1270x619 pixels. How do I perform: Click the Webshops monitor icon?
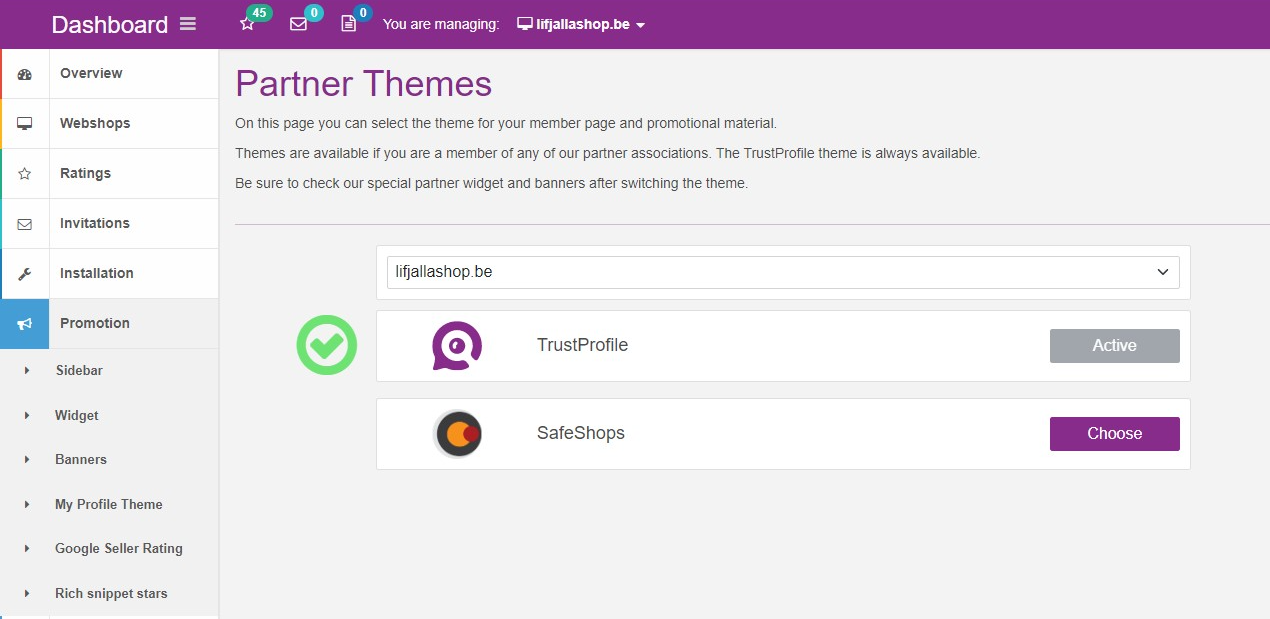[x=25, y=124]
